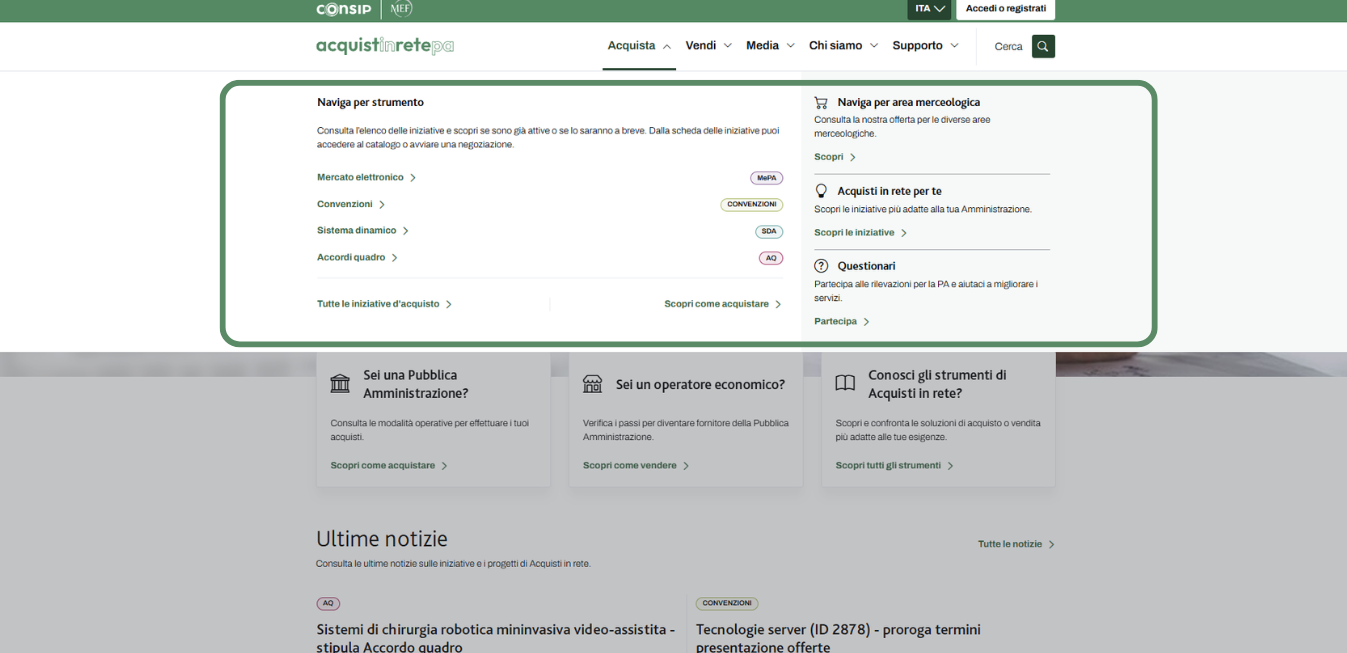This screenshot has width=1347, height=653.
Task: Click the operatore economico shop icon
Action: pyautogui.click(x=593, y=384)
